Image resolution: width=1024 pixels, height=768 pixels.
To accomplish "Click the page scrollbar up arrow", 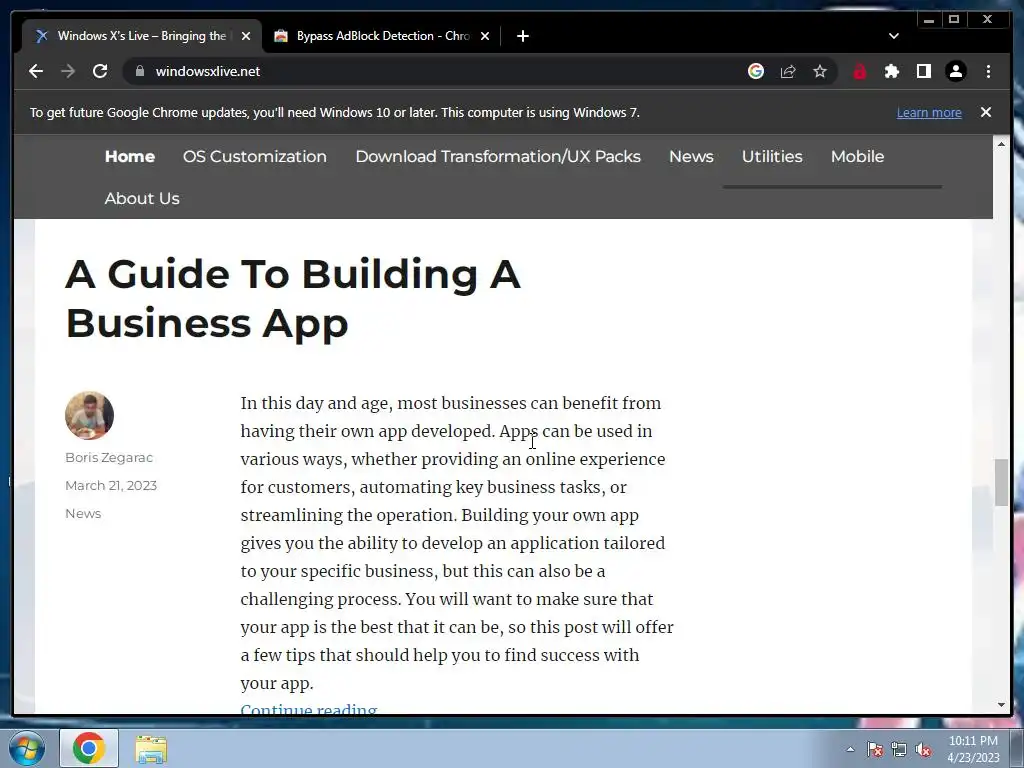I will click(x=1001, y=144).
